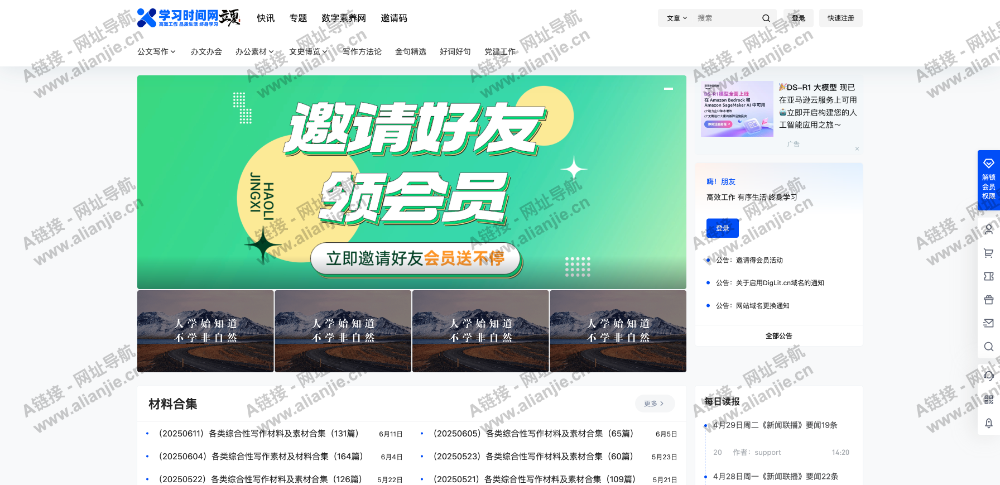Open announcement 网站域名更换通知
This screenshot has width=1000, height=485.
pyautogui.click(x=752, y=306)
